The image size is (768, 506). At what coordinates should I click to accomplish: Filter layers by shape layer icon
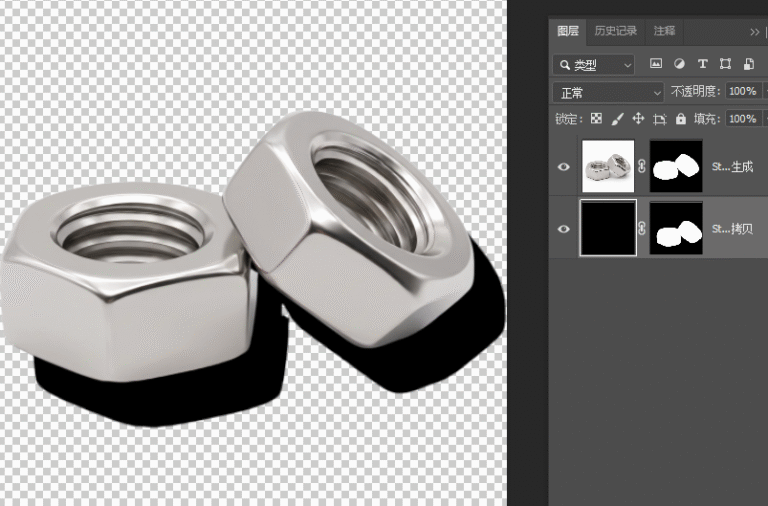pos(725,64)
